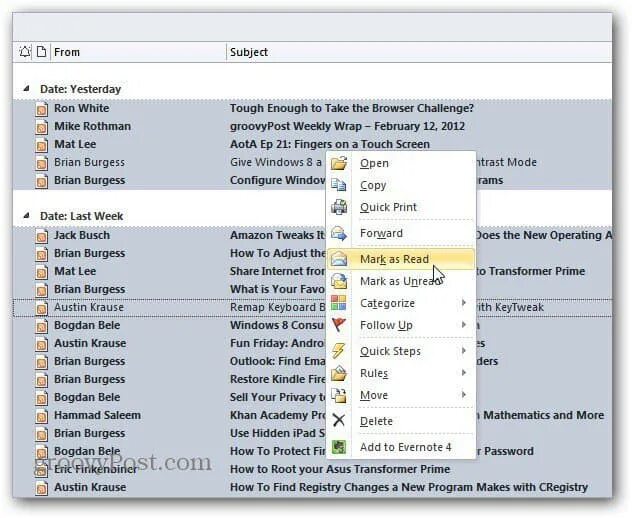This screenshot has height=518, width=632.
Task: Click the Follow Up red flag icon
Action: 339,325
